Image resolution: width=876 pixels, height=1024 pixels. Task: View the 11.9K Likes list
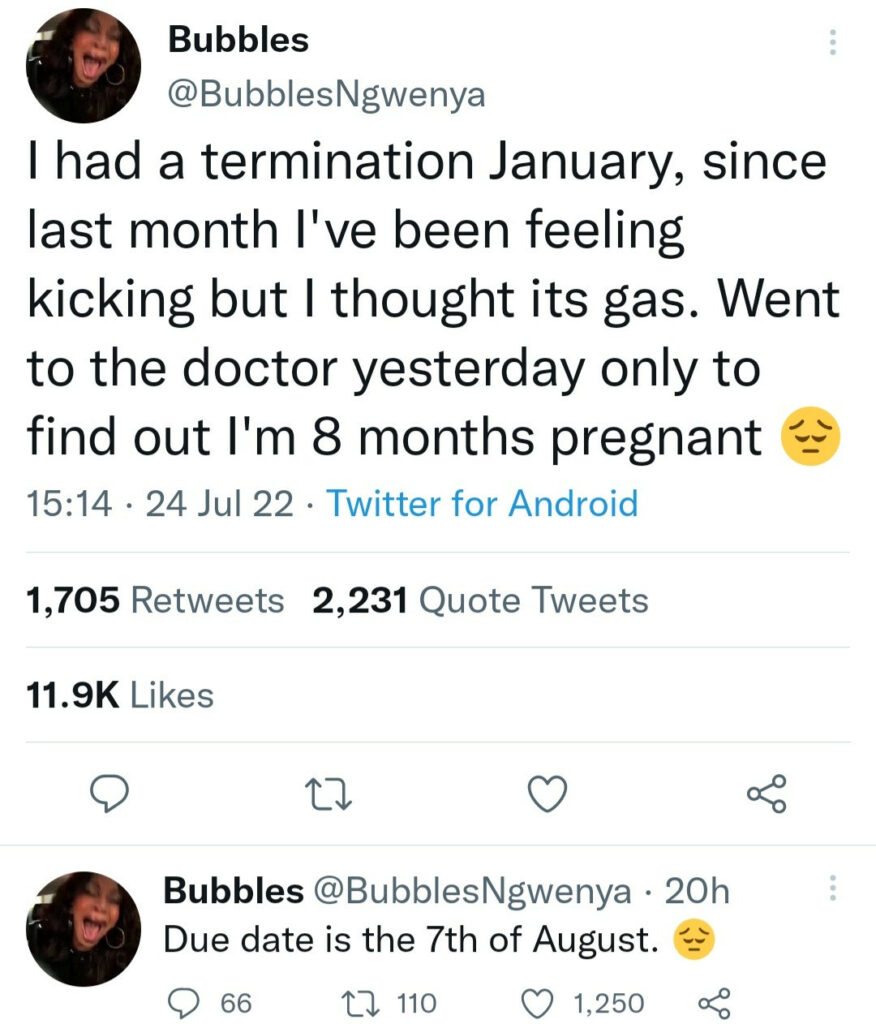point(117,696)
